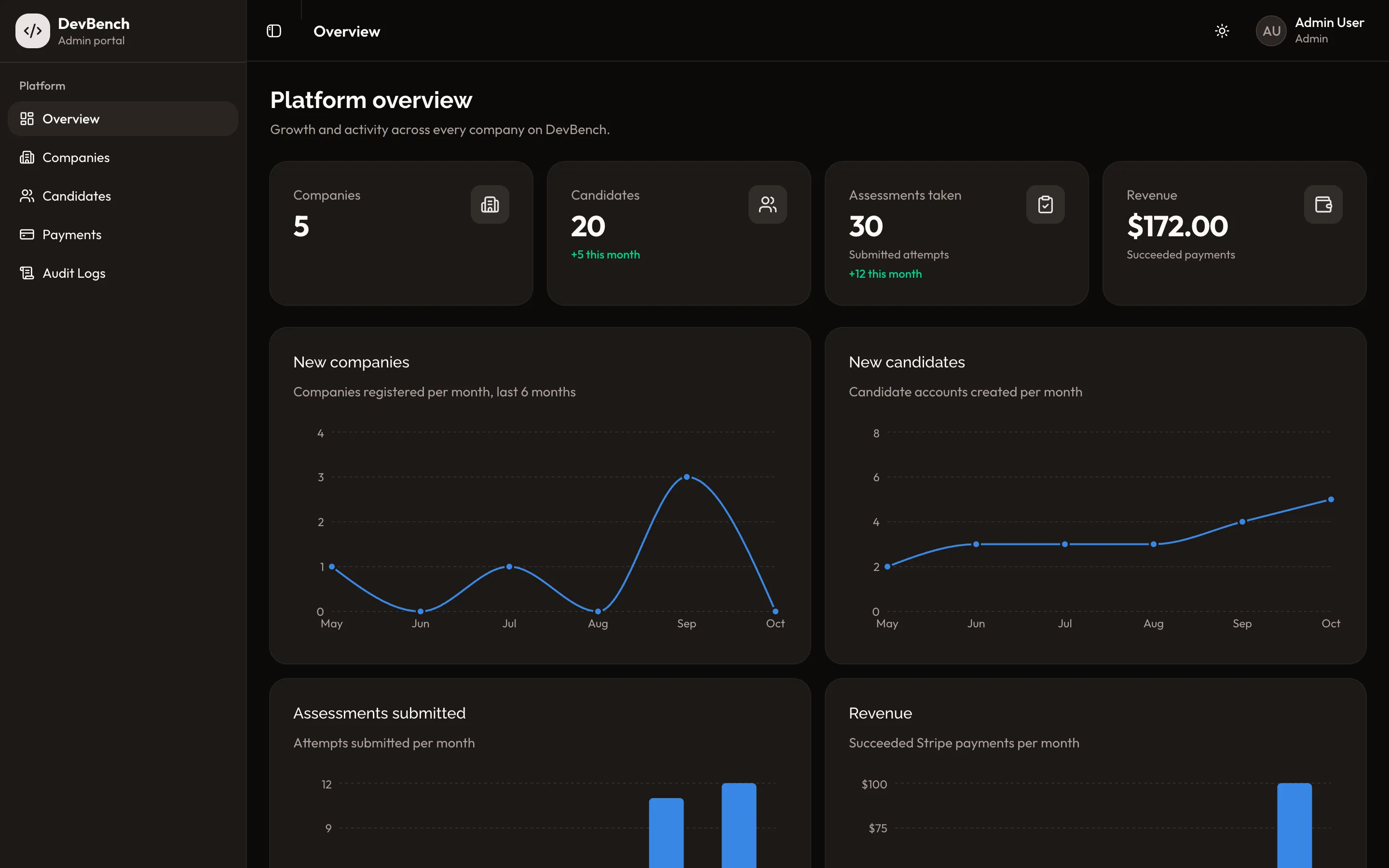
Task: Click the Aug data point in New candidates chart
Action: [x=1154, y=544]
